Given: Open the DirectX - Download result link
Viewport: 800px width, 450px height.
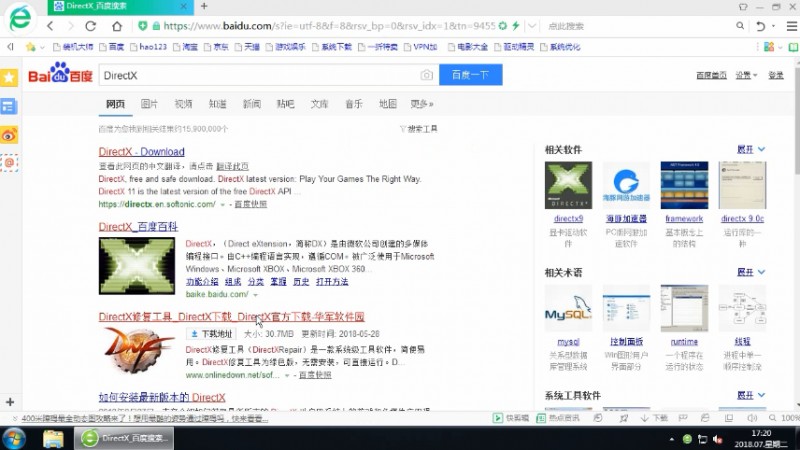Looking at the screenshot, I should (x=141, y=152).
